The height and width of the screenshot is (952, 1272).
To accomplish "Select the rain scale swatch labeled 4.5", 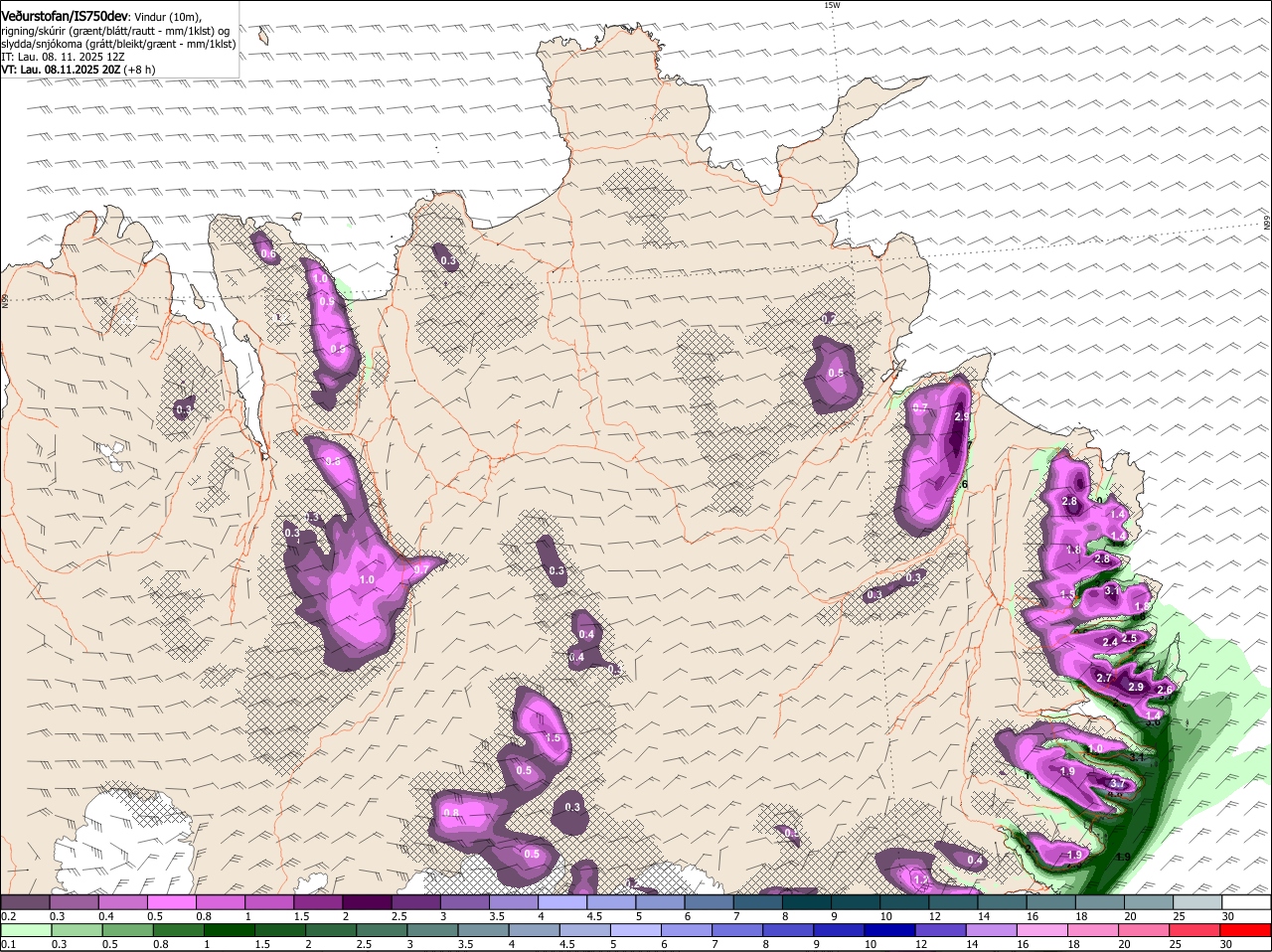I will coord(585,930).
